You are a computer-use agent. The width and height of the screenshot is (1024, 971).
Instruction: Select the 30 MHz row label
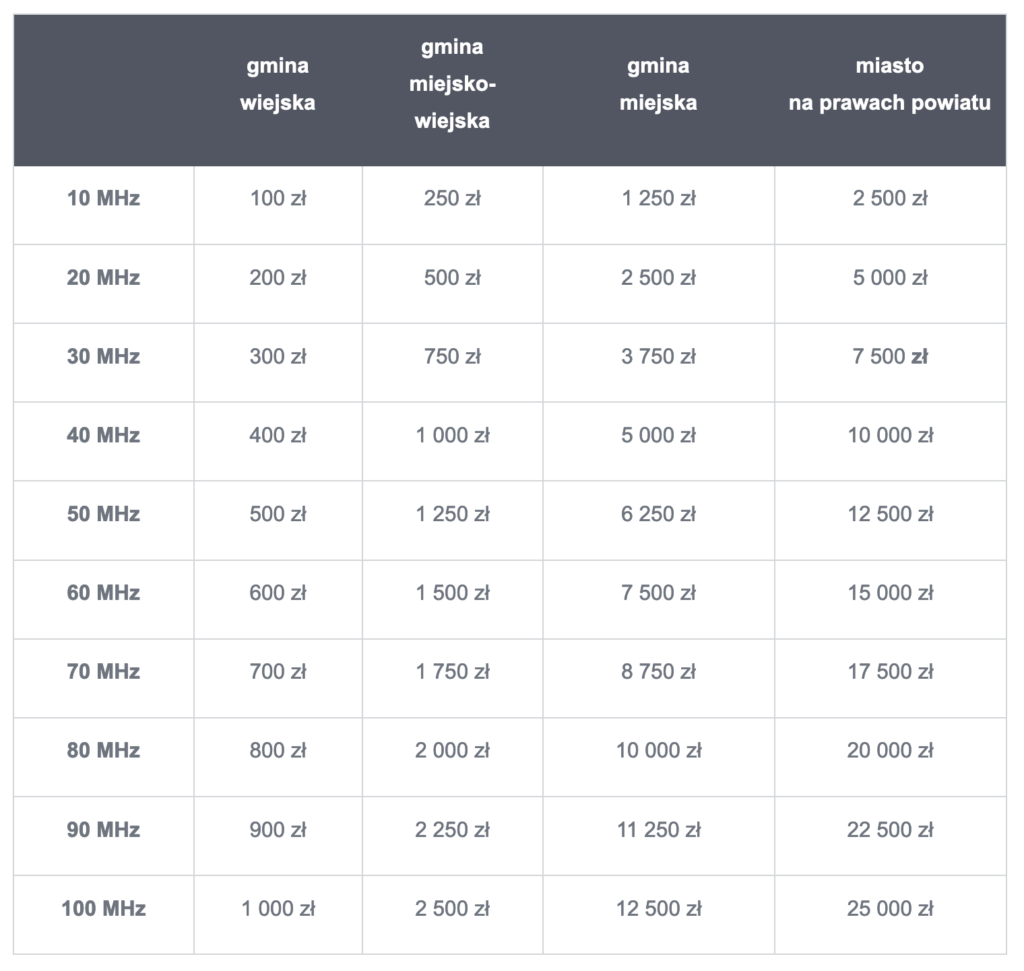point(103,356)
